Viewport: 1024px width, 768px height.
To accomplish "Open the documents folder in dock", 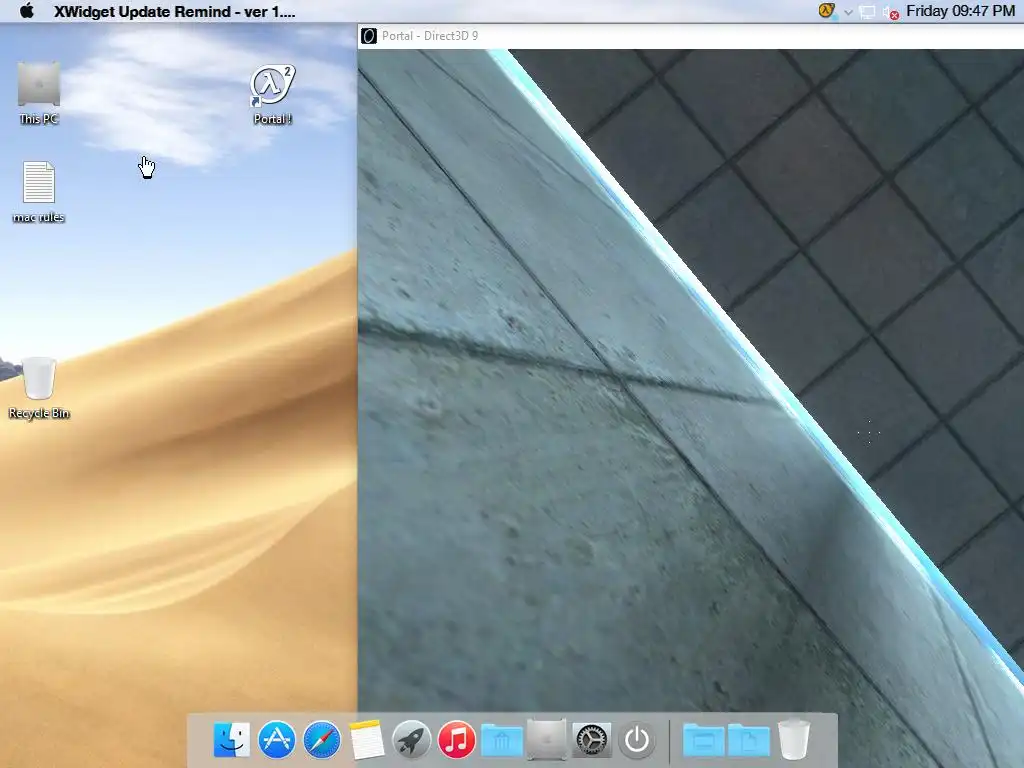I will coord(748,740).
